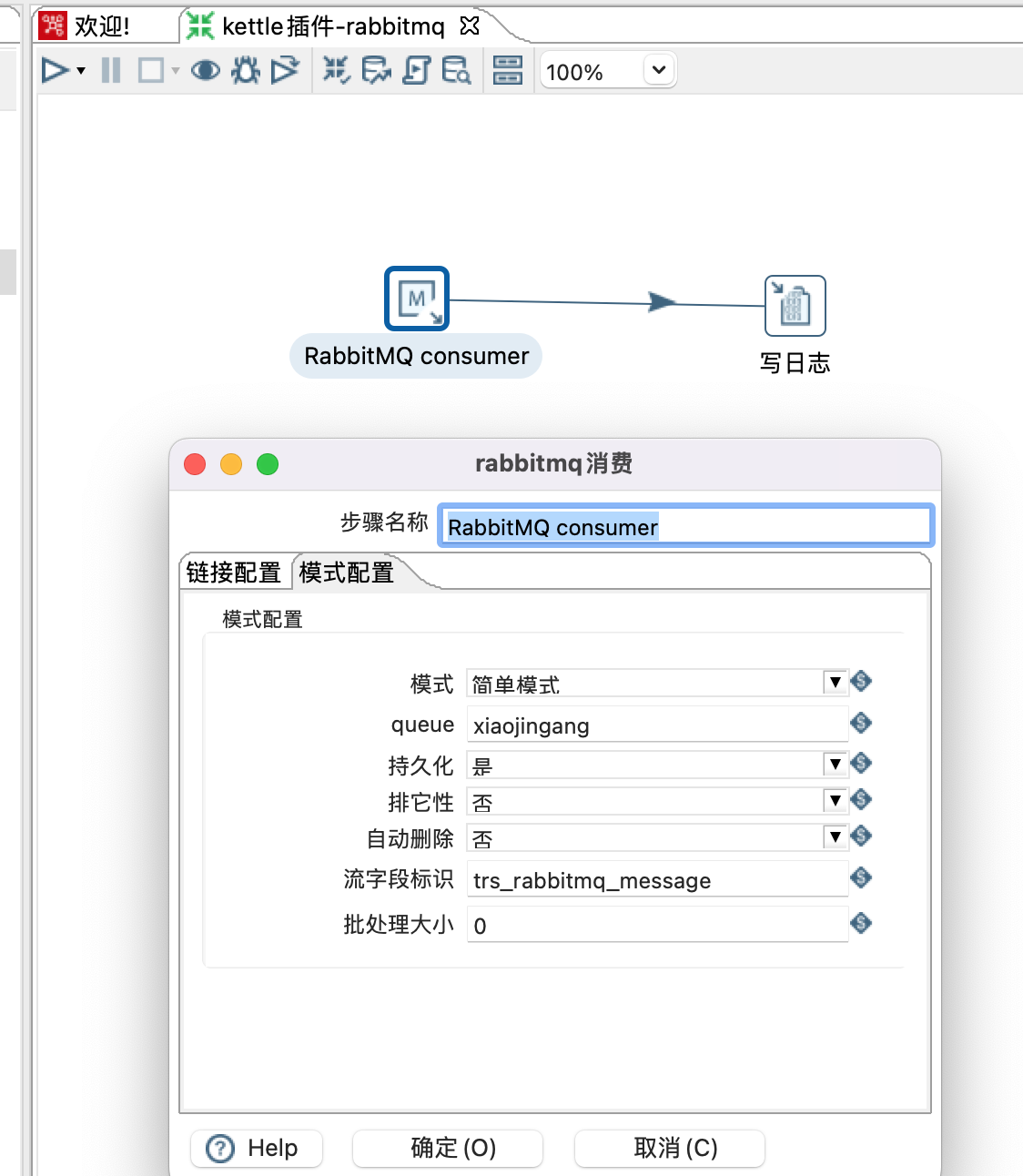Viewport: 1023px width, 1176px height.
Task: Click the 步骤名称 input field
Action: [x=686, y=526]
